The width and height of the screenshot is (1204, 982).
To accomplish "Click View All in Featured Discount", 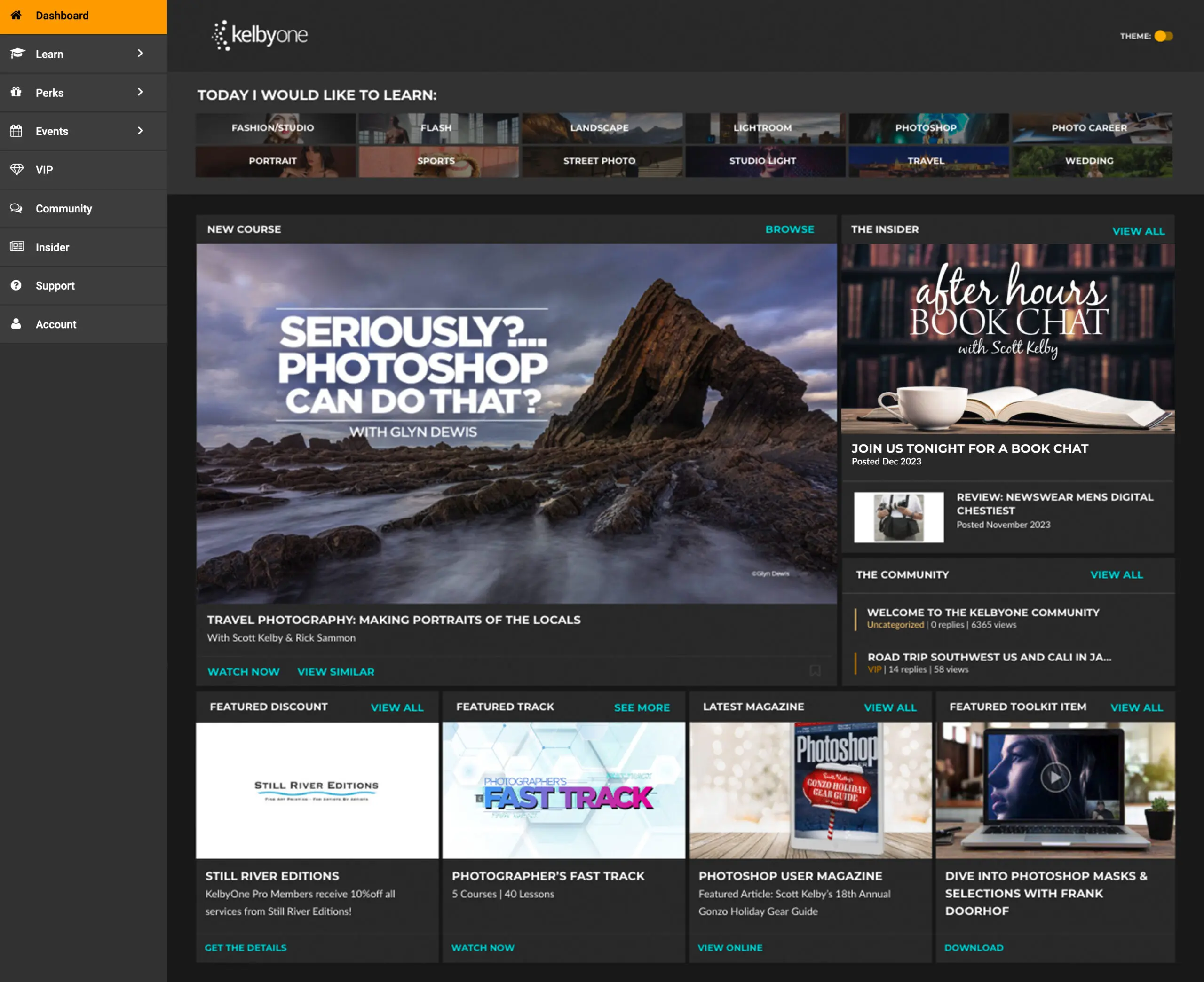I will click(x=396, y=707).
